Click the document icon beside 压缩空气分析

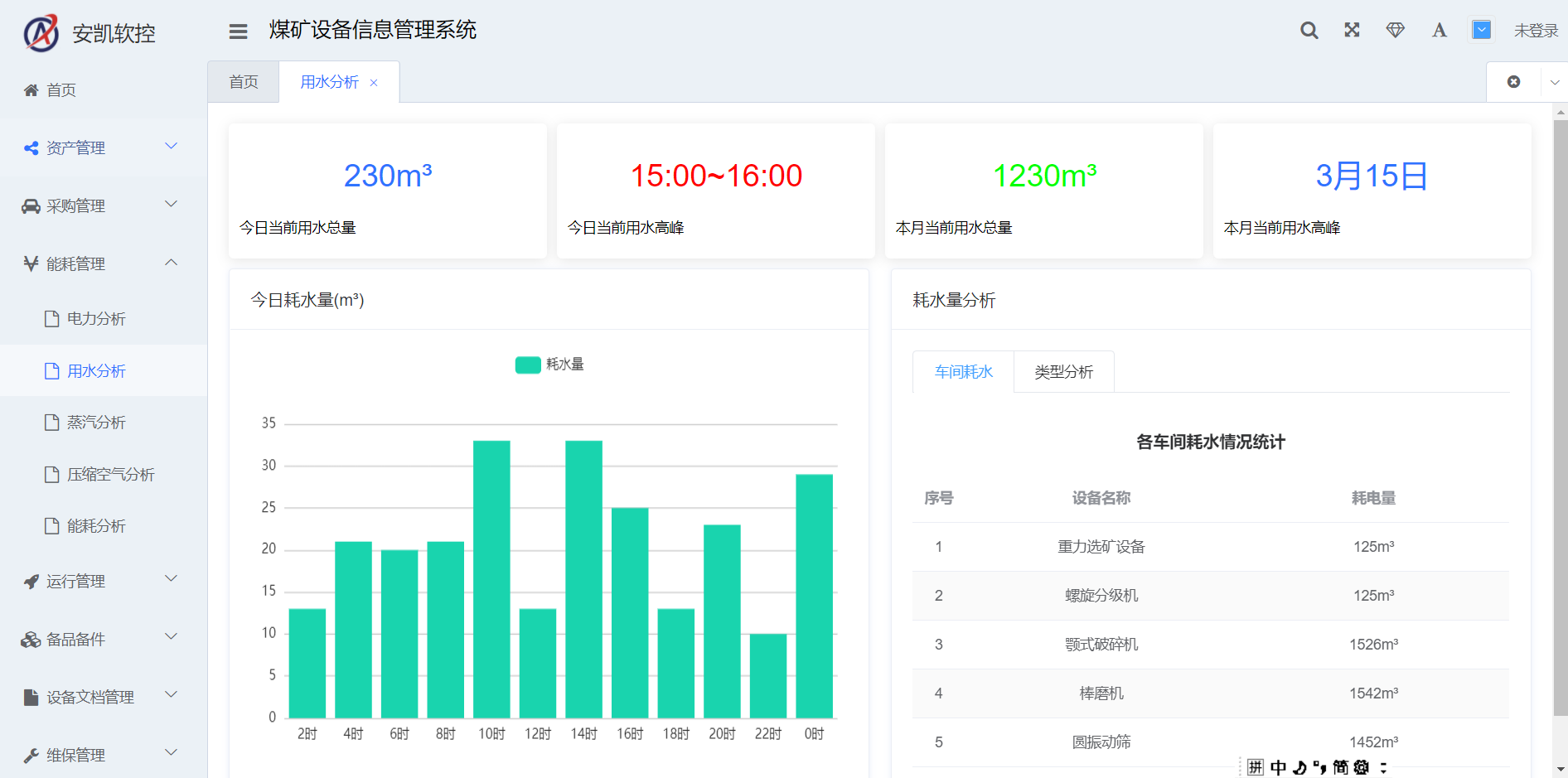coord(51,474)
